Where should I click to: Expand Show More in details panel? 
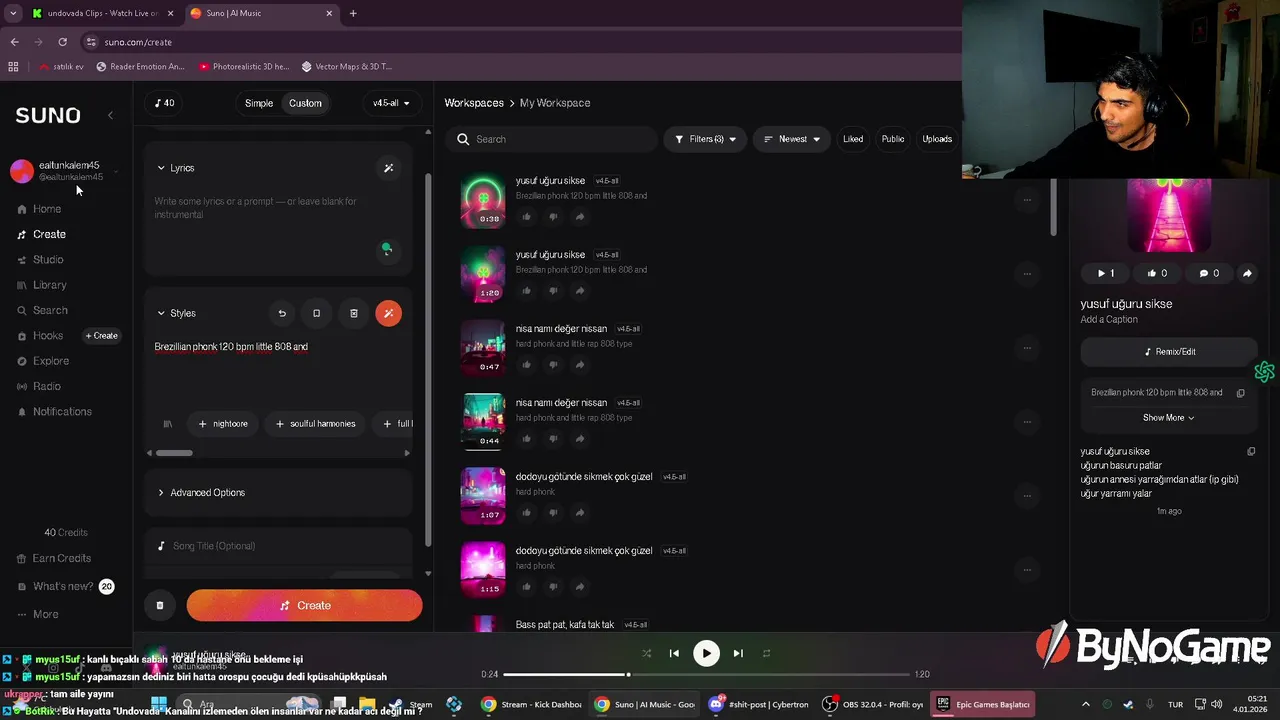click(1168, 418)
